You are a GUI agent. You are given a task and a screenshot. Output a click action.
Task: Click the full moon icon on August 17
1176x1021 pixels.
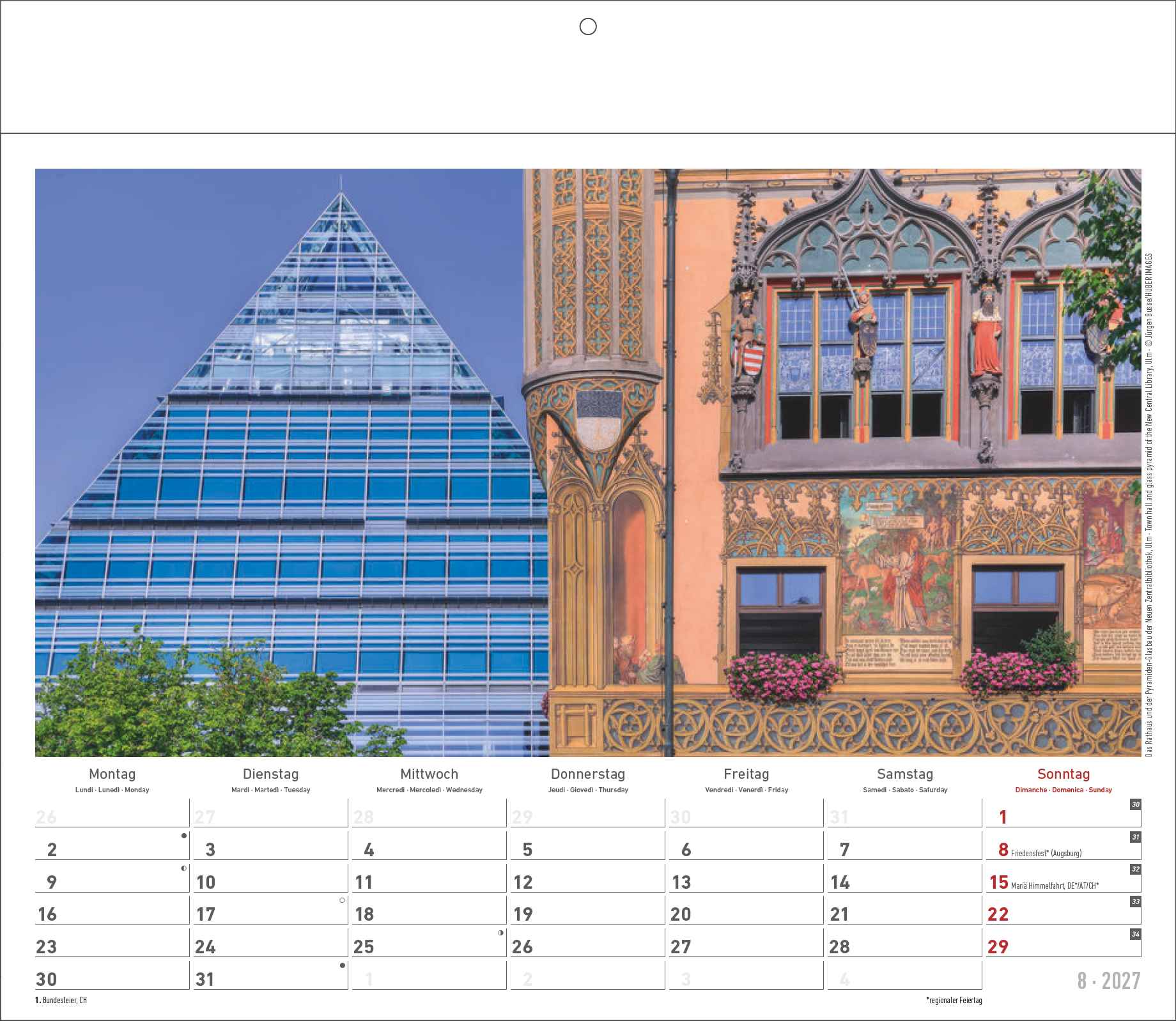343,900
